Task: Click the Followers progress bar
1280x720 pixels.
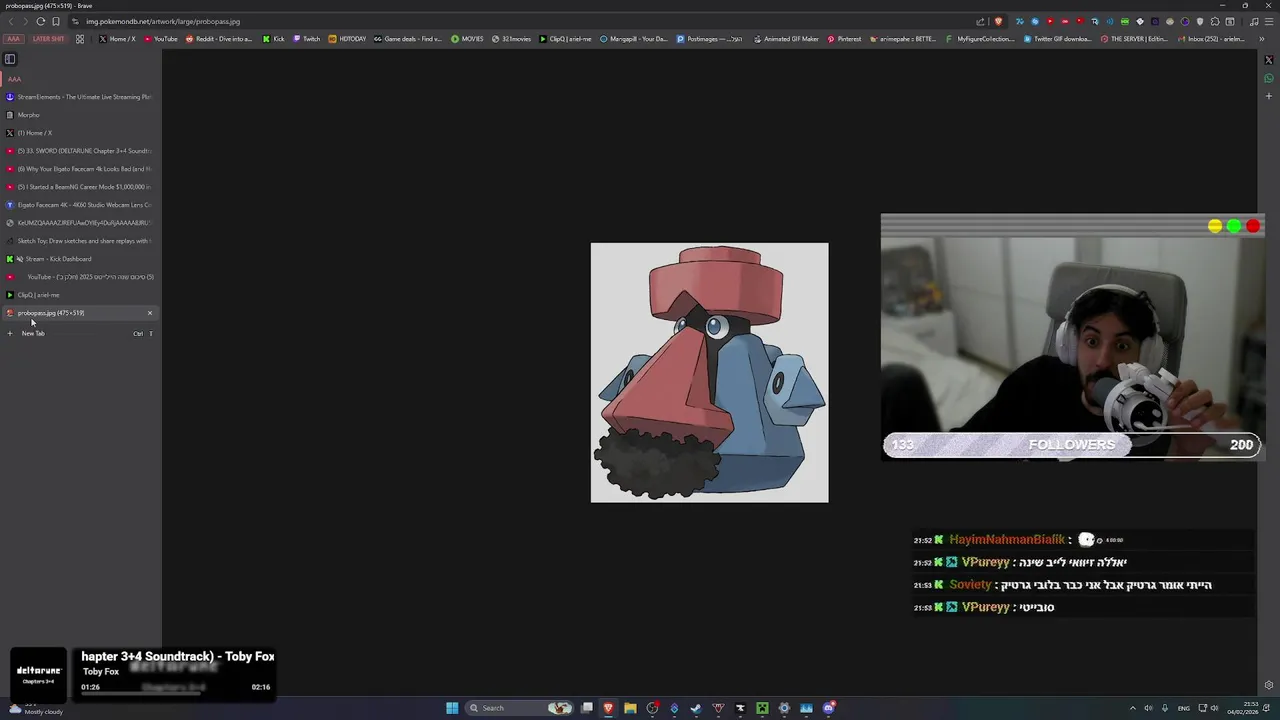Action: (1072, 445)
